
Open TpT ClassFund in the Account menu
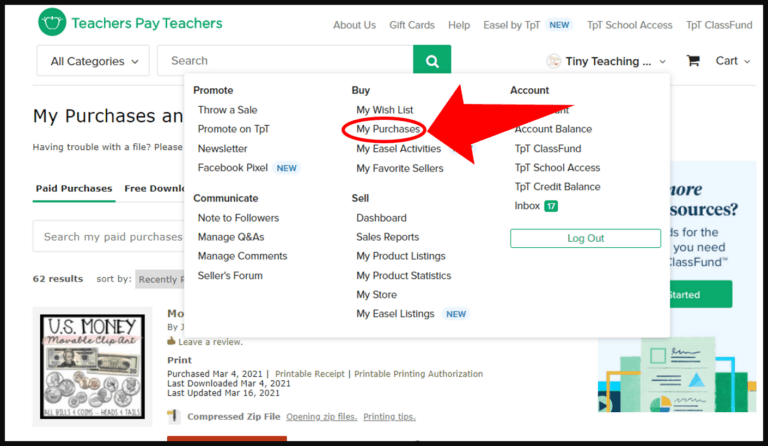tap(548, 148)
